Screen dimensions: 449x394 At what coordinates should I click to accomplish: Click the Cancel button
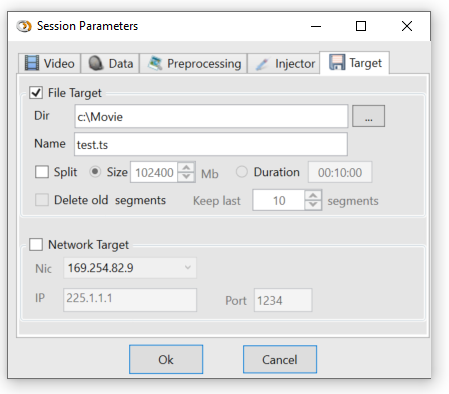[280, 359]
